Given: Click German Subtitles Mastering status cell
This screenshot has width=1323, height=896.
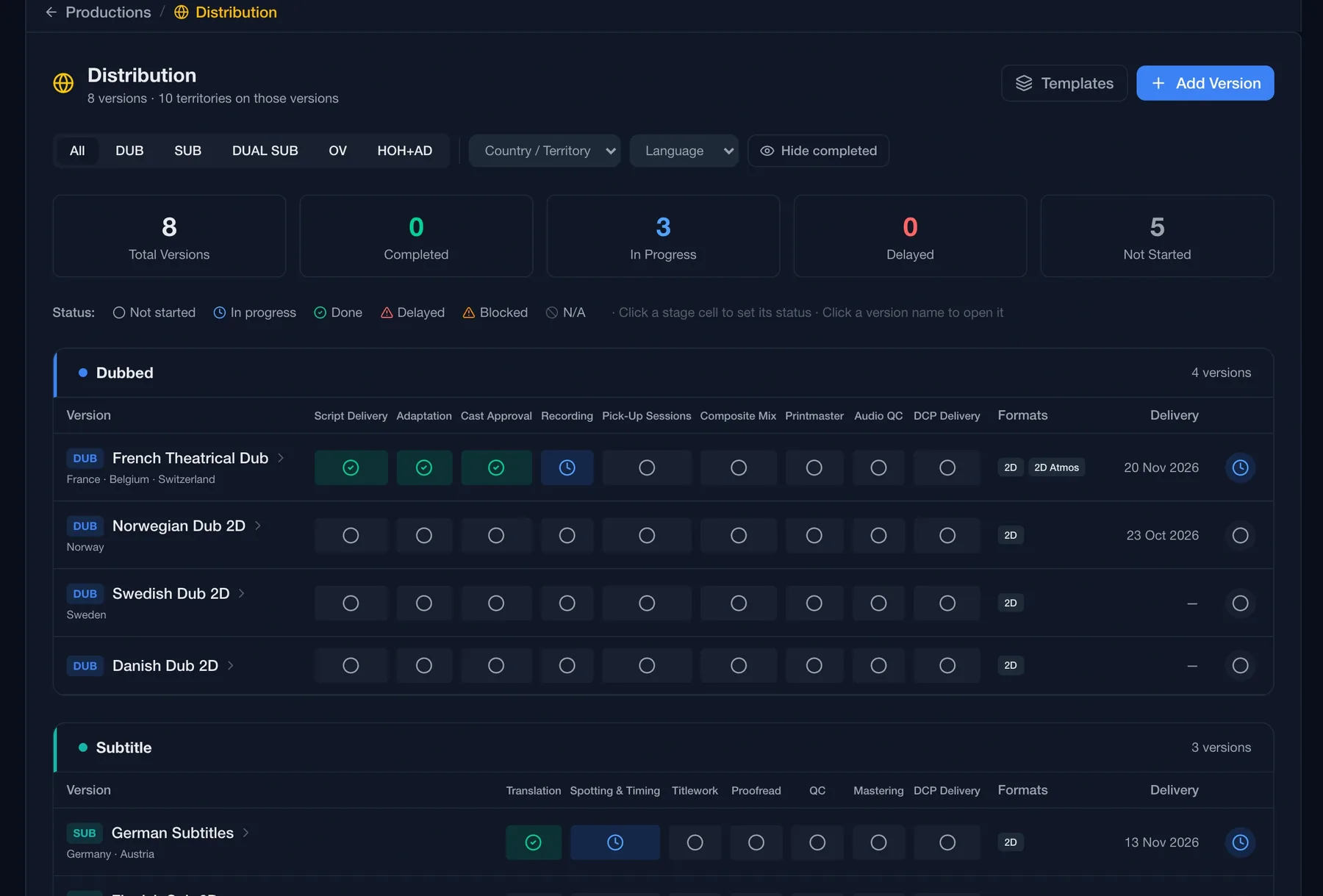Looking at the screenshot, I should (878, 842).
